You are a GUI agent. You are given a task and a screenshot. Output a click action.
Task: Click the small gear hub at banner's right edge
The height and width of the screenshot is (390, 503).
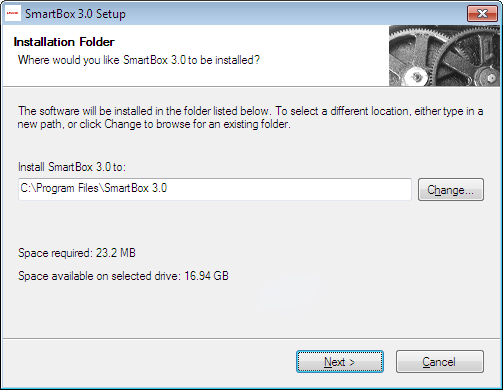pyautogui.click(x=490, y=78)
